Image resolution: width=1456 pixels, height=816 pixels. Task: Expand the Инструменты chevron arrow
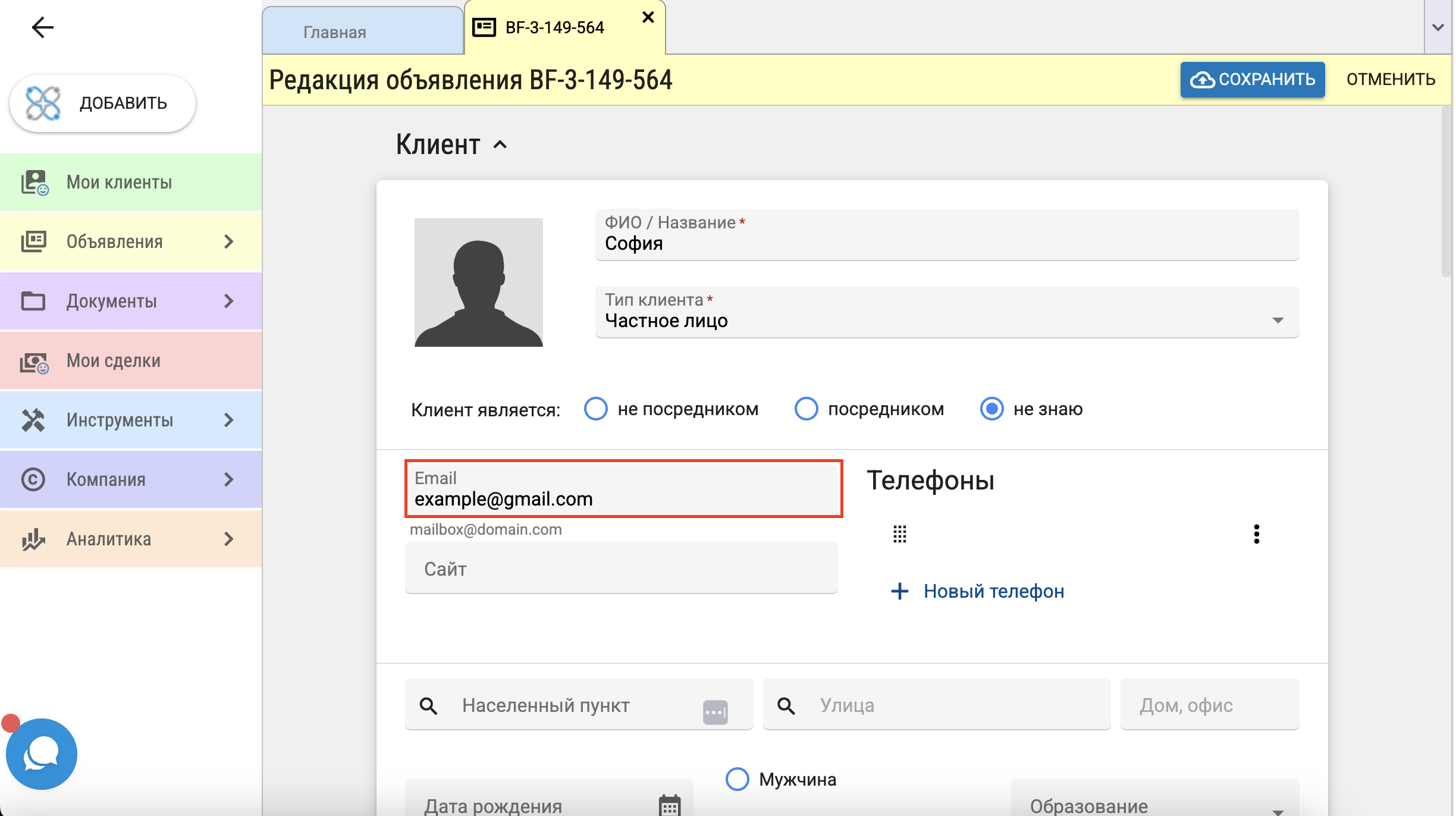click(229, 420)
